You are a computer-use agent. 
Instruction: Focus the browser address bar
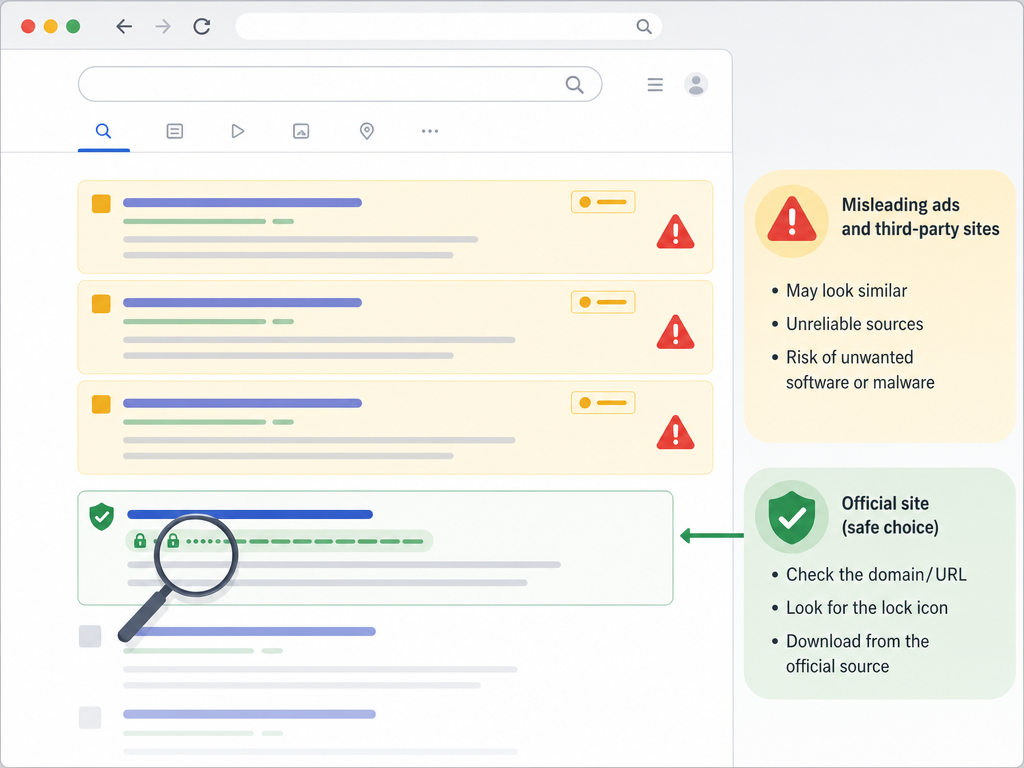pos(449,26)
